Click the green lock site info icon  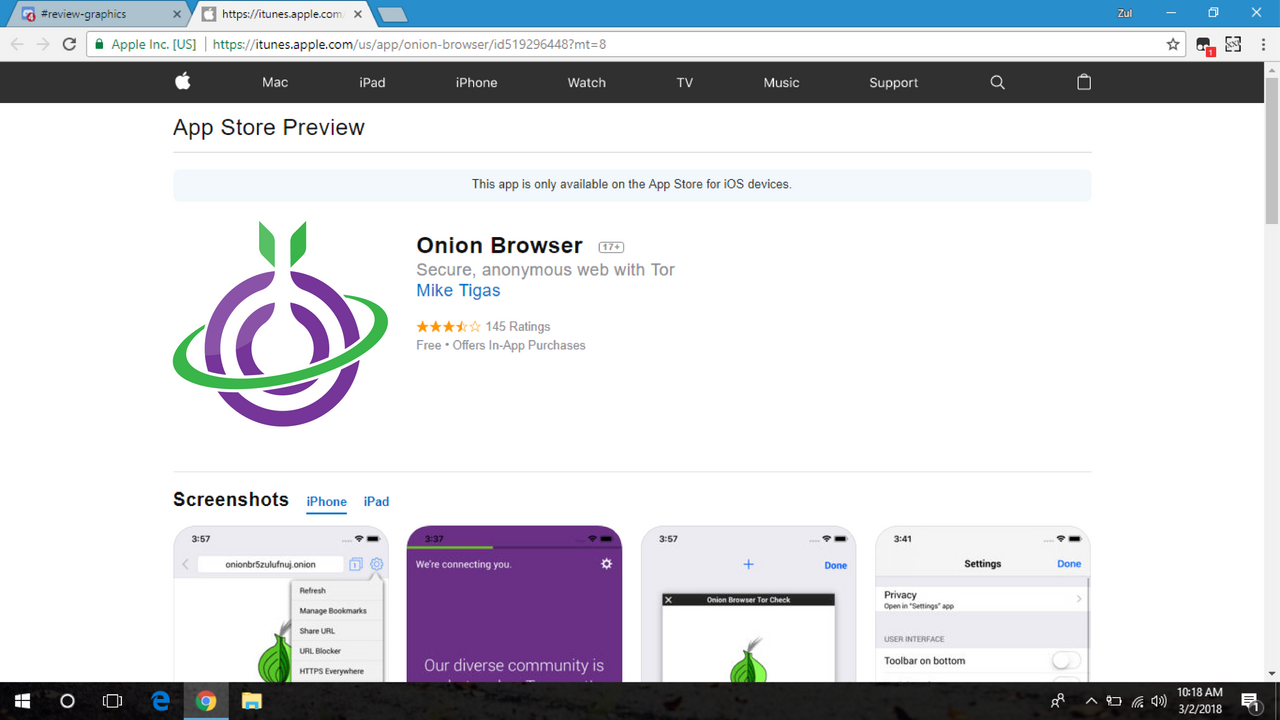(98, 44)
